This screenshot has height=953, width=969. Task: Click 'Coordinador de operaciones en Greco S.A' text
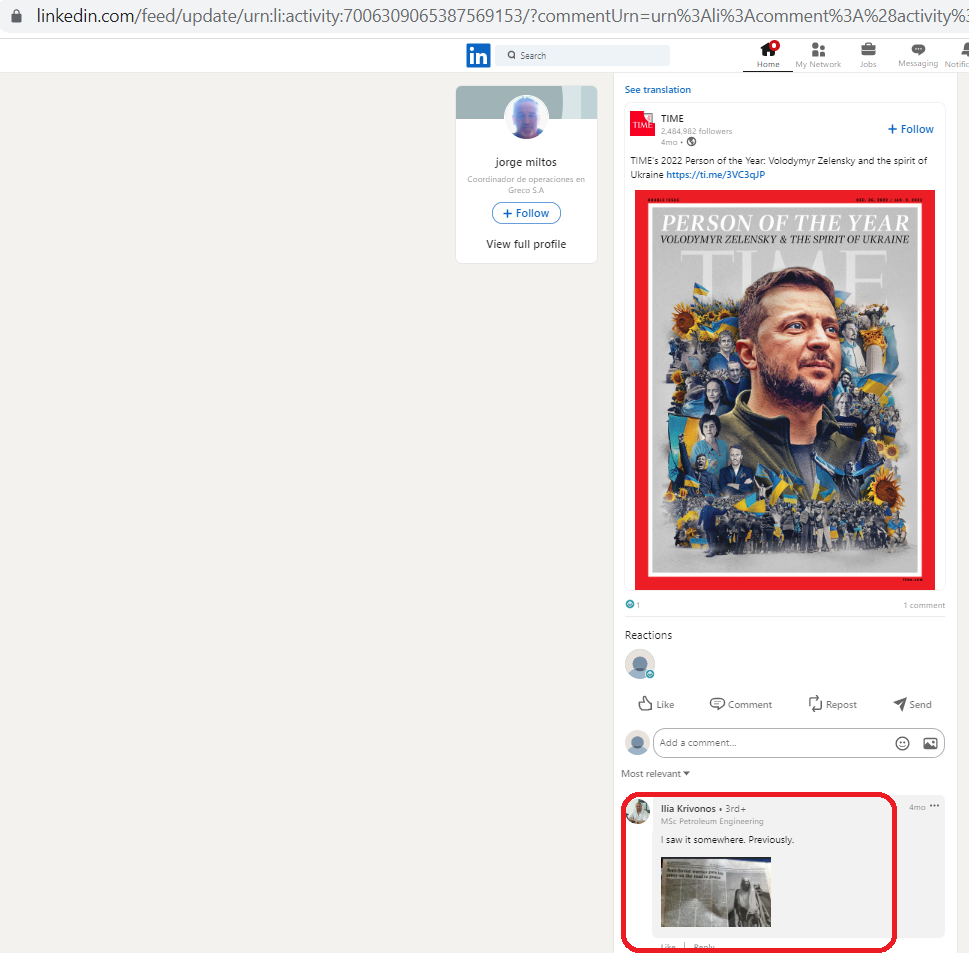click(526, 185)
